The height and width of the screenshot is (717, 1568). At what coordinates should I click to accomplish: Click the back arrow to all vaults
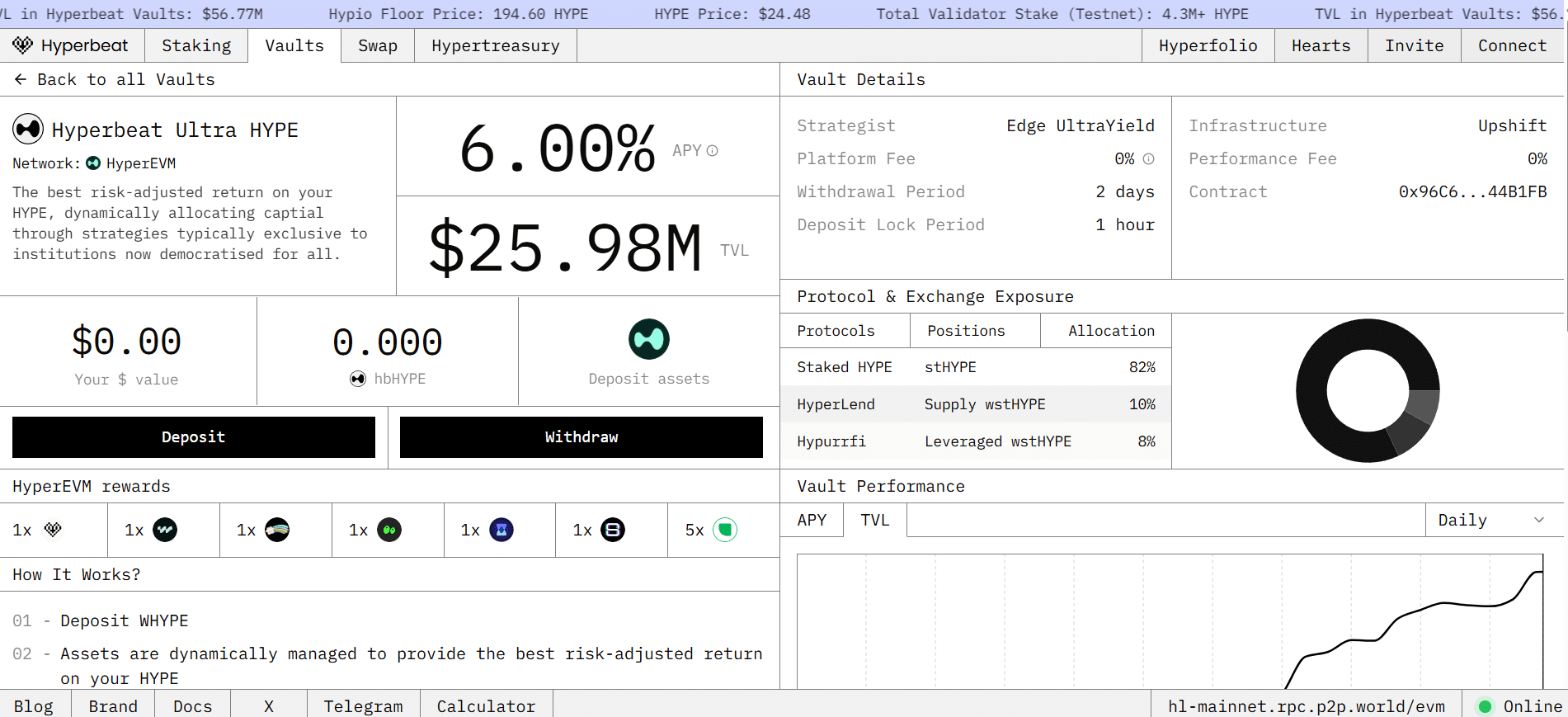tap(21, 79)
